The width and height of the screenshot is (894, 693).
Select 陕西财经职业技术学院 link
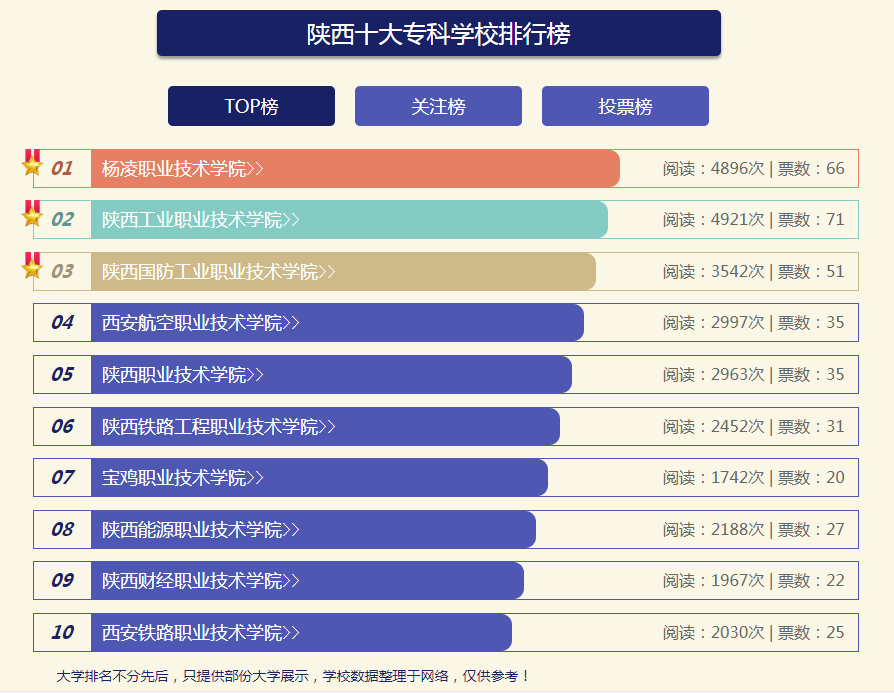point(200,581)
